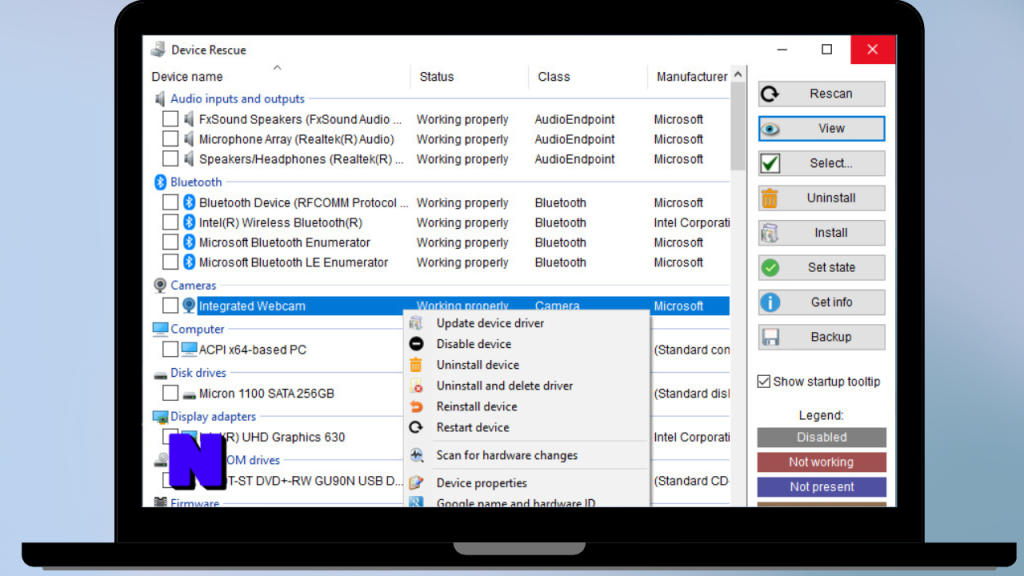Click the monitor icon beside ACPI x64-based PC

tap(189, 349)
